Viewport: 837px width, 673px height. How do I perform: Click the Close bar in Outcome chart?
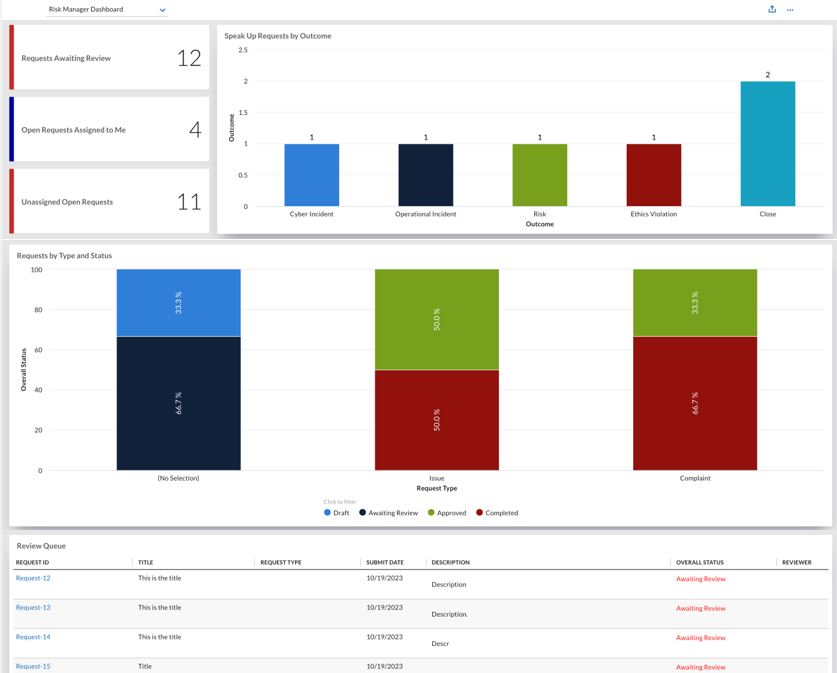768,144
